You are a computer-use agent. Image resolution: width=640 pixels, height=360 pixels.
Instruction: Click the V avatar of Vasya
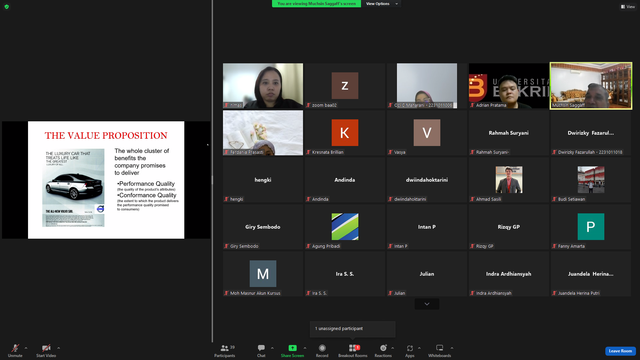(x=427, y=133)
